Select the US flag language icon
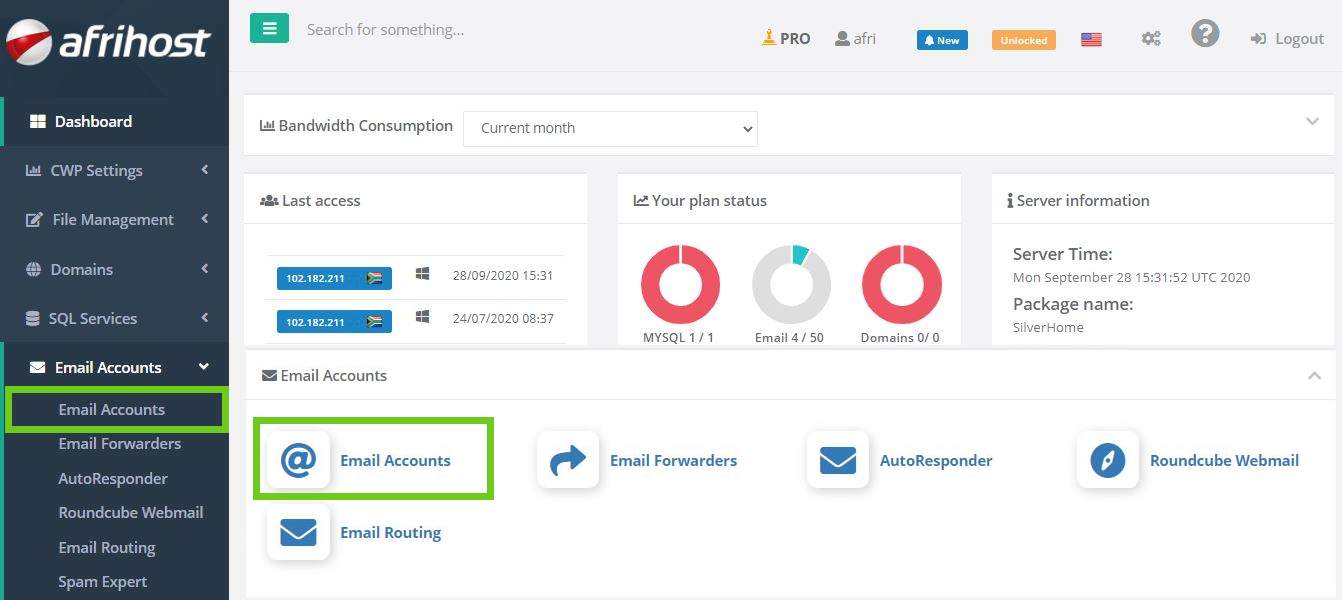 [x=1091, y=40]
